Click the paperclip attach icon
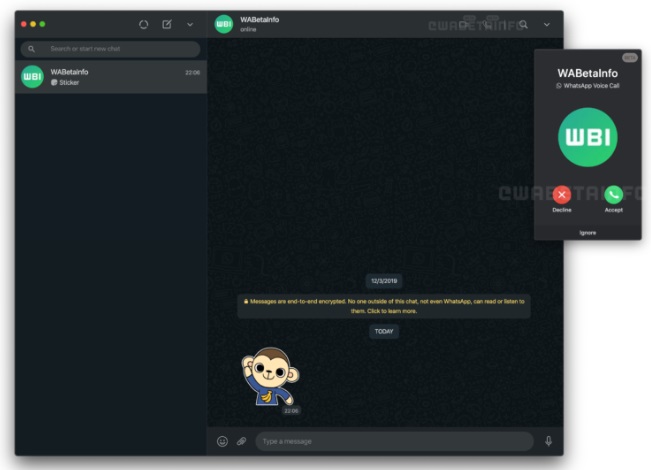The image size is (651, 470). (x=241, y=441)
